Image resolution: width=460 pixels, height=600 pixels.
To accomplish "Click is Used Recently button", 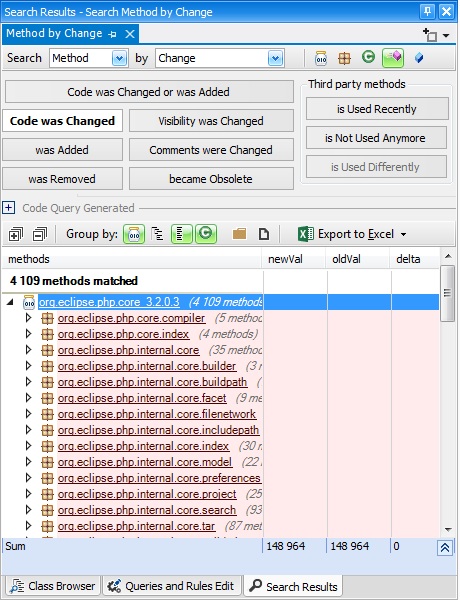I will [x=377, y=109].
